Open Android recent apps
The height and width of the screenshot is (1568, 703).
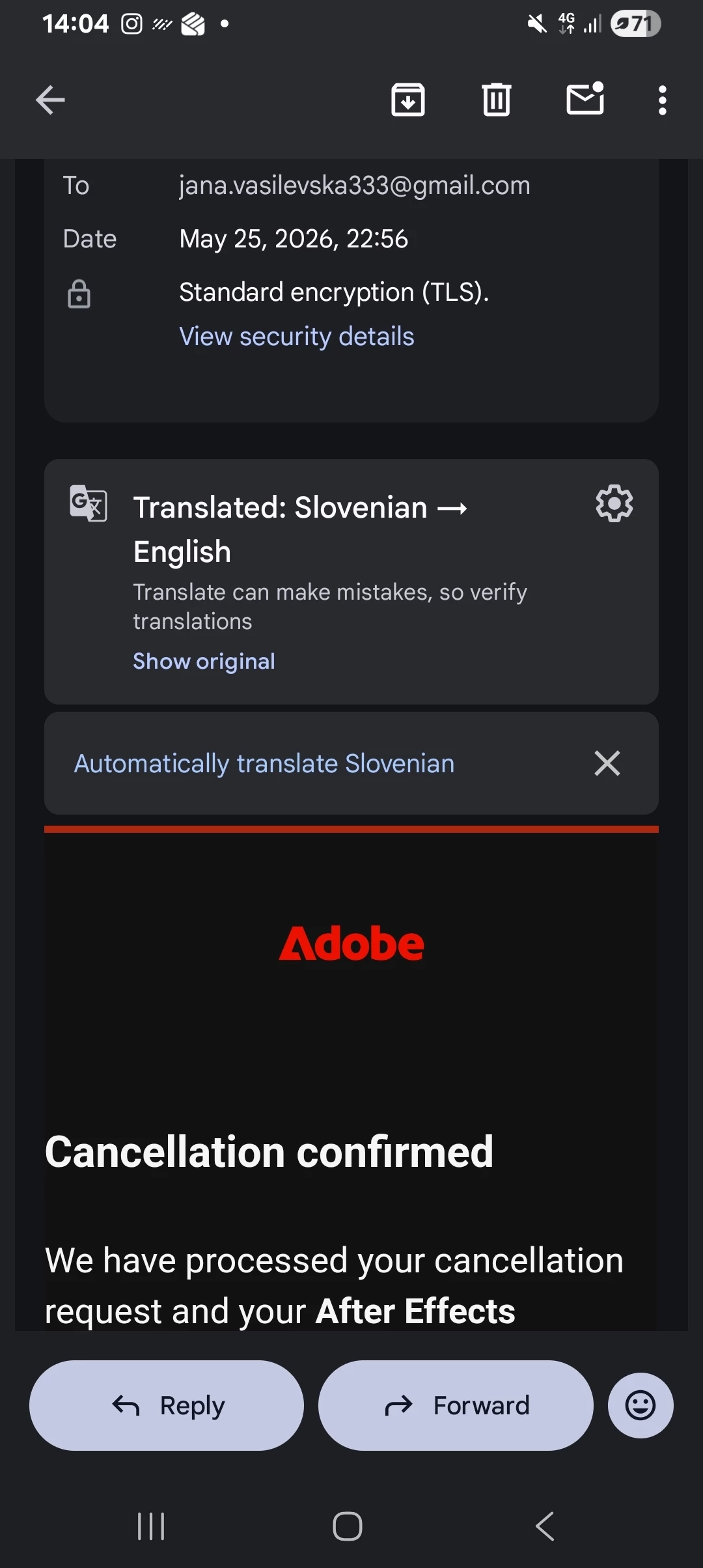(151, 1526)
